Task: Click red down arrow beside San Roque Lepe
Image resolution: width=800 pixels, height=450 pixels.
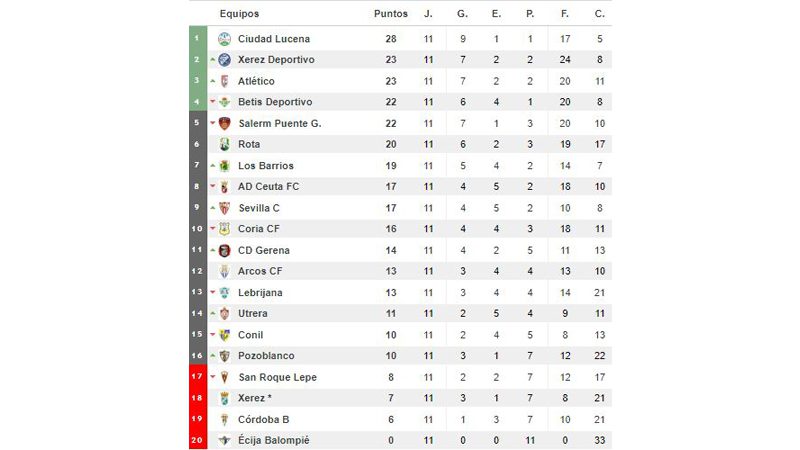Action: coord(213,377)
